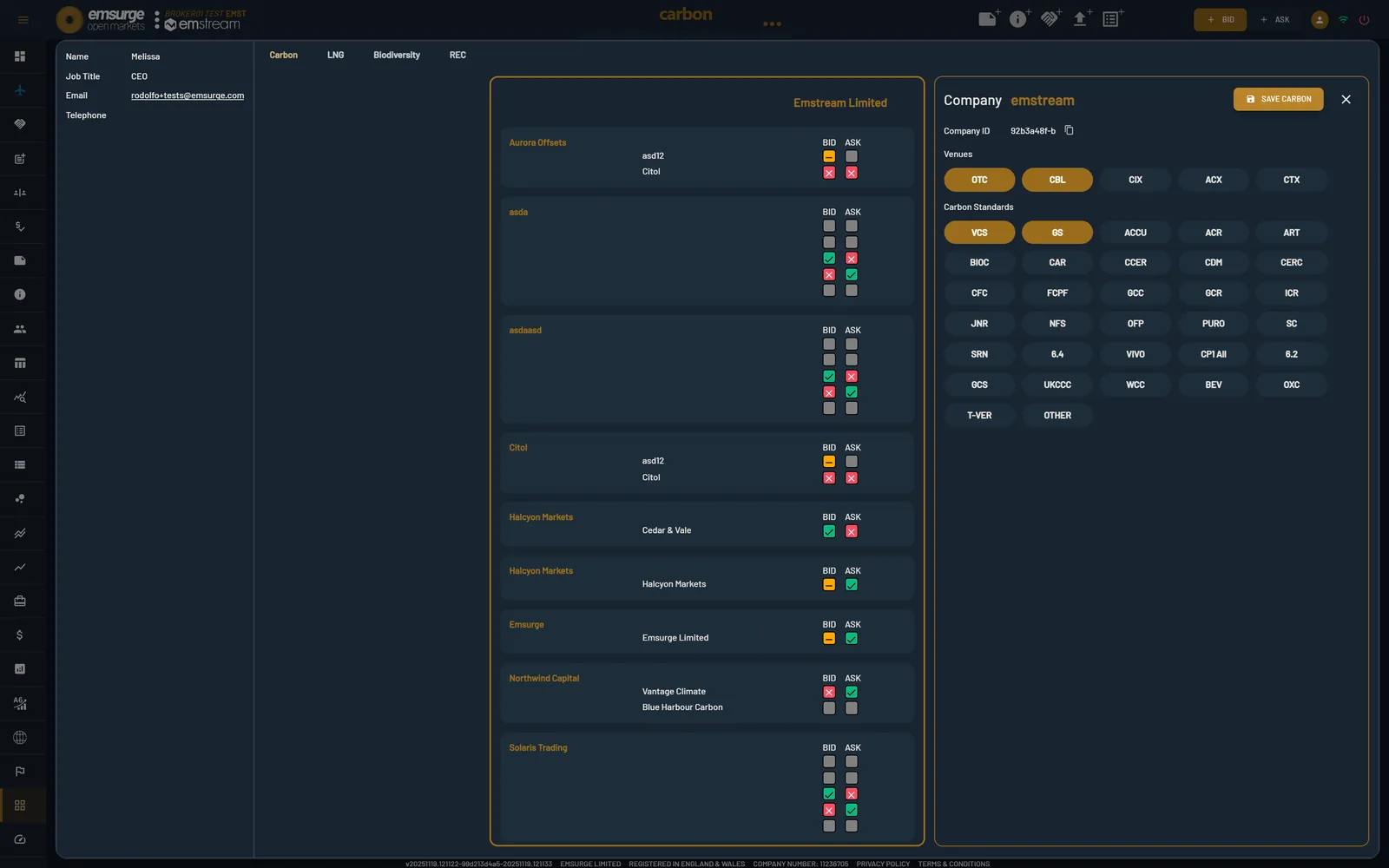Click the red power icon

pyautogui.click(x=1364, y=20)
